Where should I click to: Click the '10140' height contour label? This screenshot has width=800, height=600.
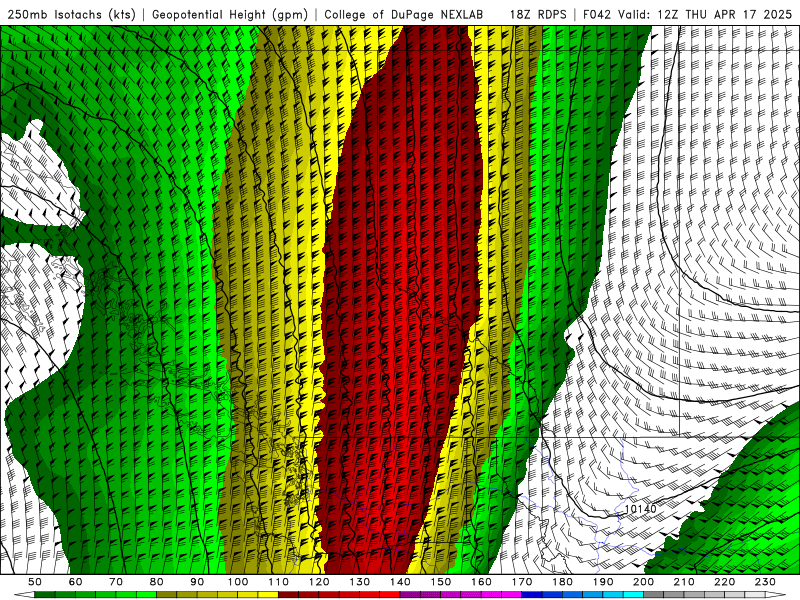(x=640, y=509)
